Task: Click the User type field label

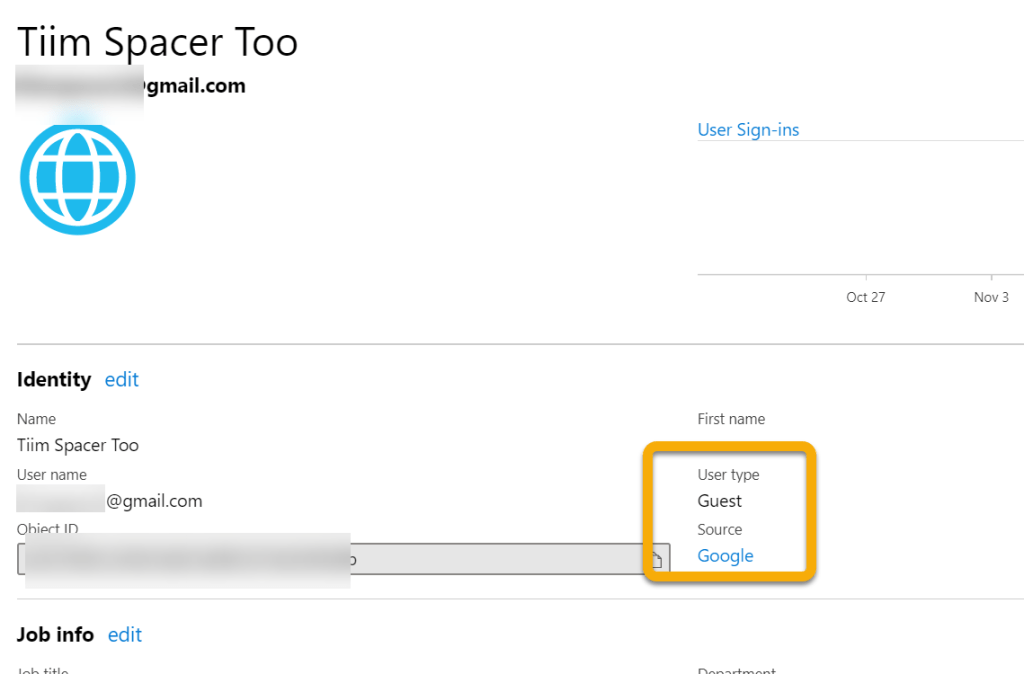Action: [x=728, y=475]
